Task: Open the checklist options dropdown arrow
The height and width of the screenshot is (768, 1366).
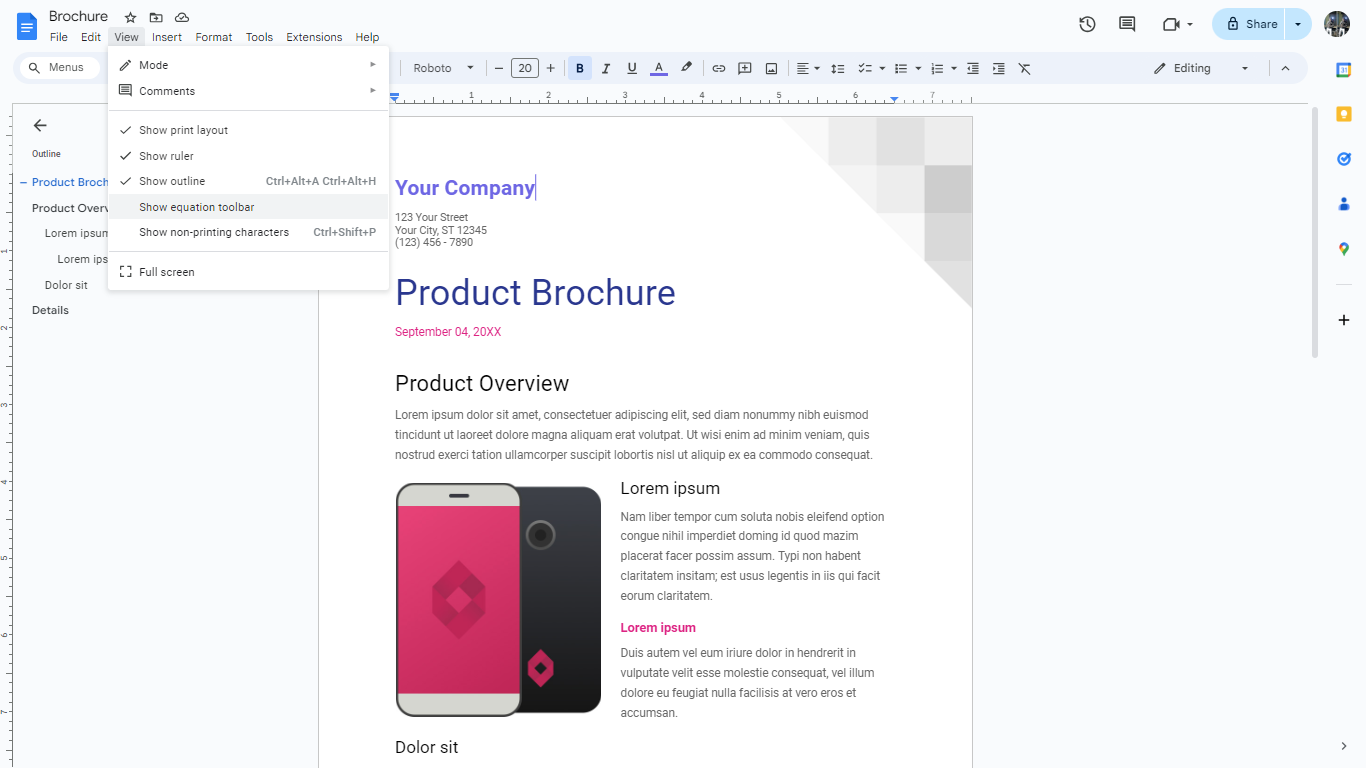Action: (882, 68)
